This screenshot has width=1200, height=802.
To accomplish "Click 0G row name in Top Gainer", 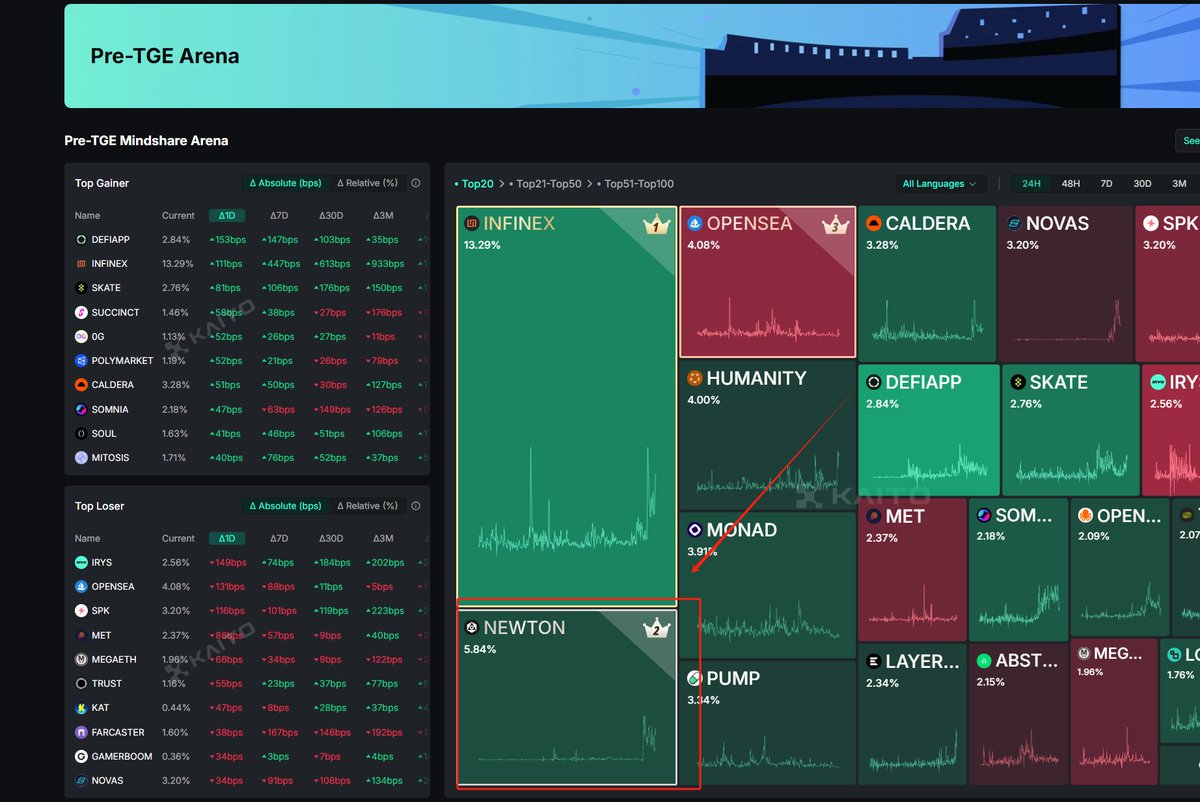I will 98,337.
